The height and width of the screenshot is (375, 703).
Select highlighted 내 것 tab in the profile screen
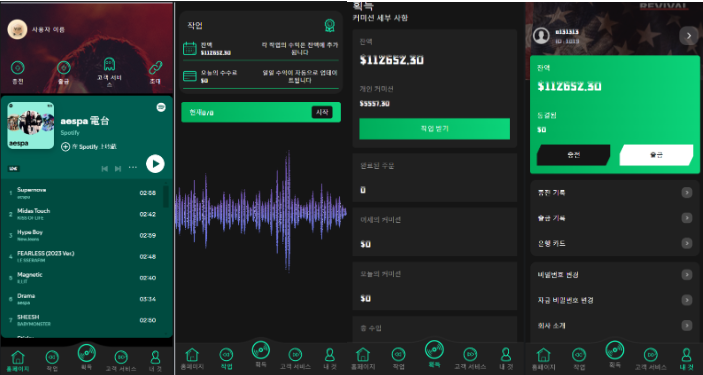click(686, 358)
